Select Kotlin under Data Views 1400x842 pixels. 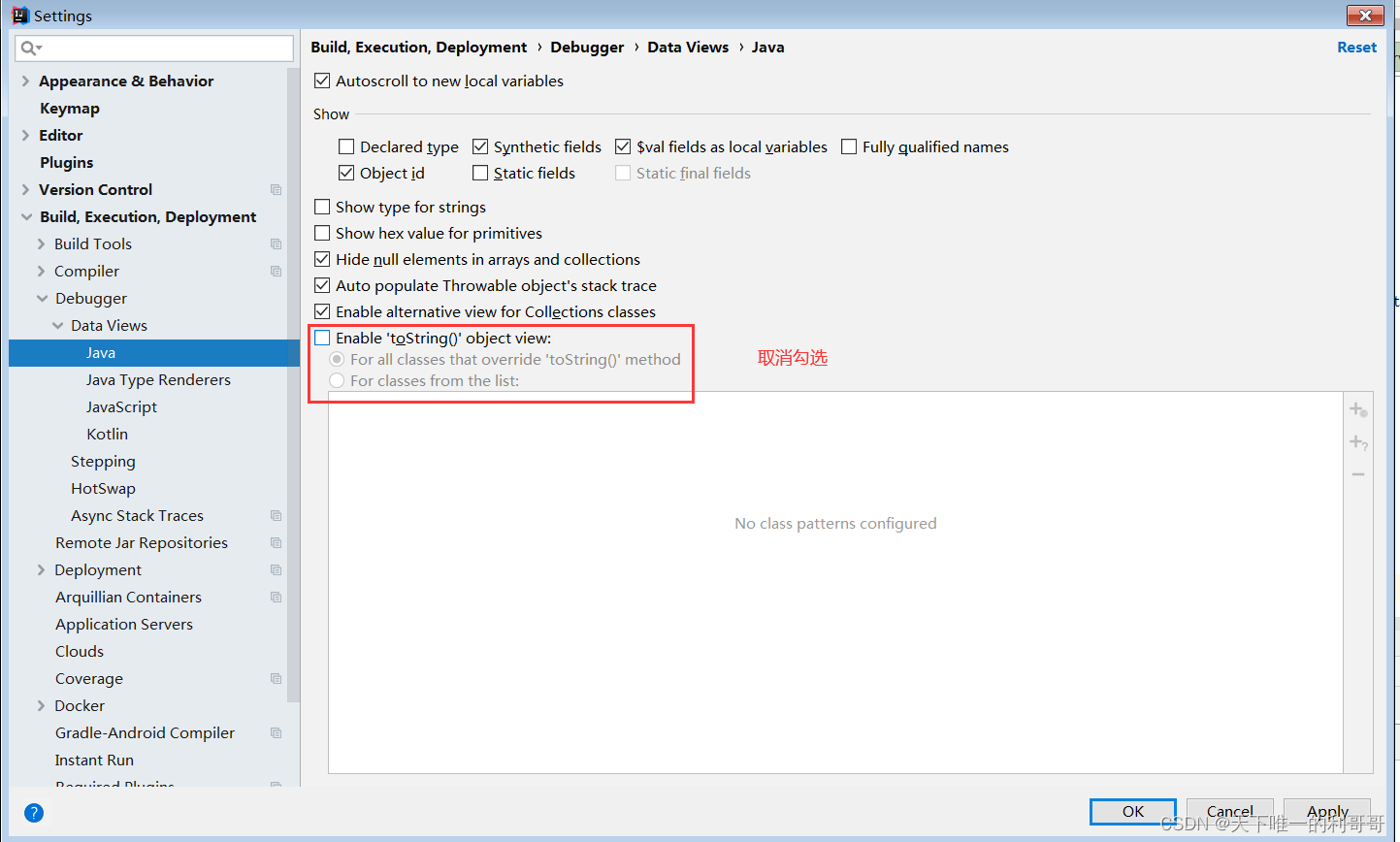(107, 434)
